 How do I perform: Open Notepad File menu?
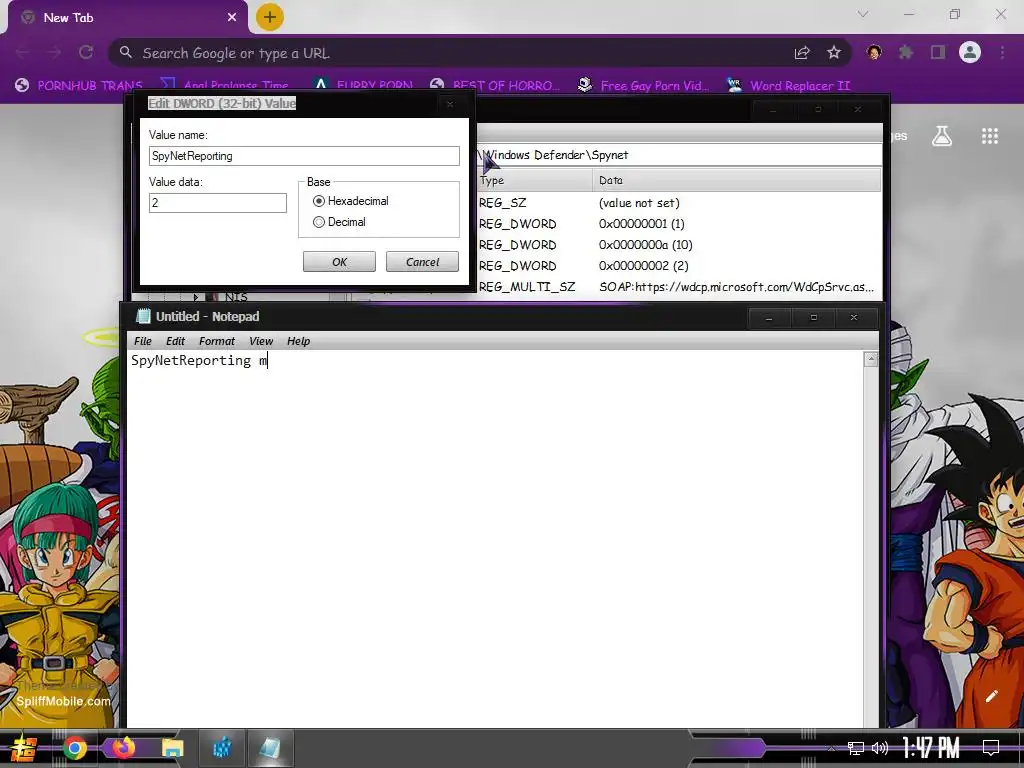tap(142, 341)
